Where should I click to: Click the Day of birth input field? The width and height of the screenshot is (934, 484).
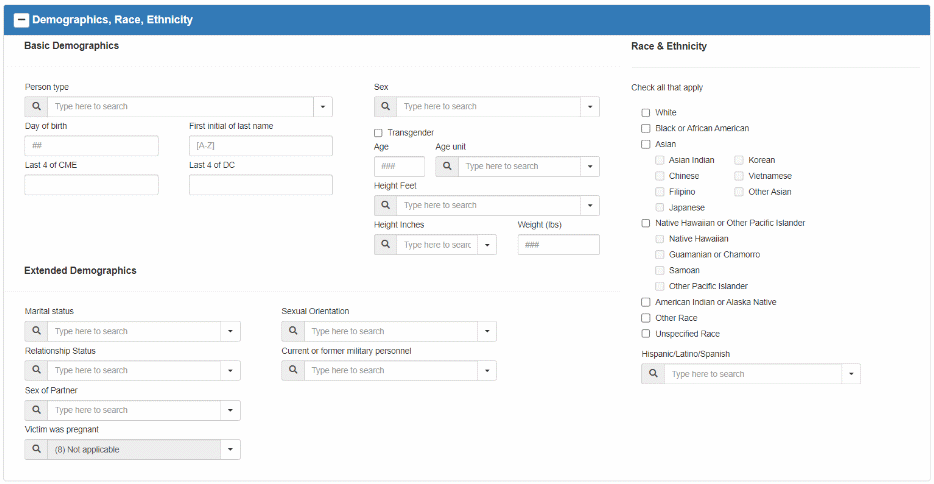91,146
